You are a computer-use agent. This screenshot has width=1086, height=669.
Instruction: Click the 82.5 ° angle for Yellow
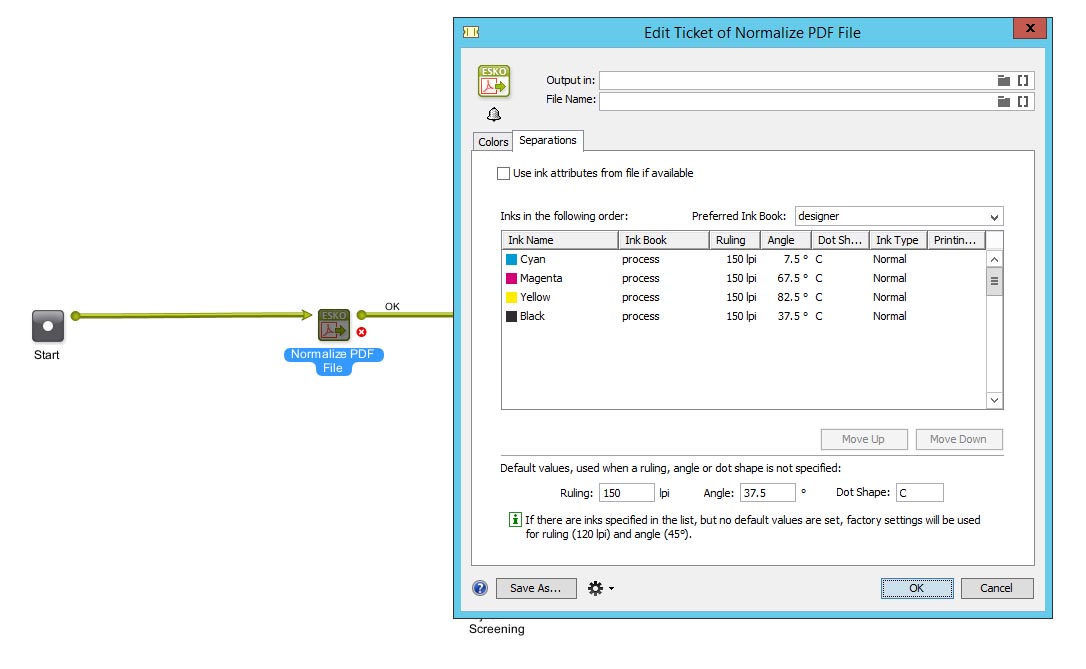click(793, 297)
